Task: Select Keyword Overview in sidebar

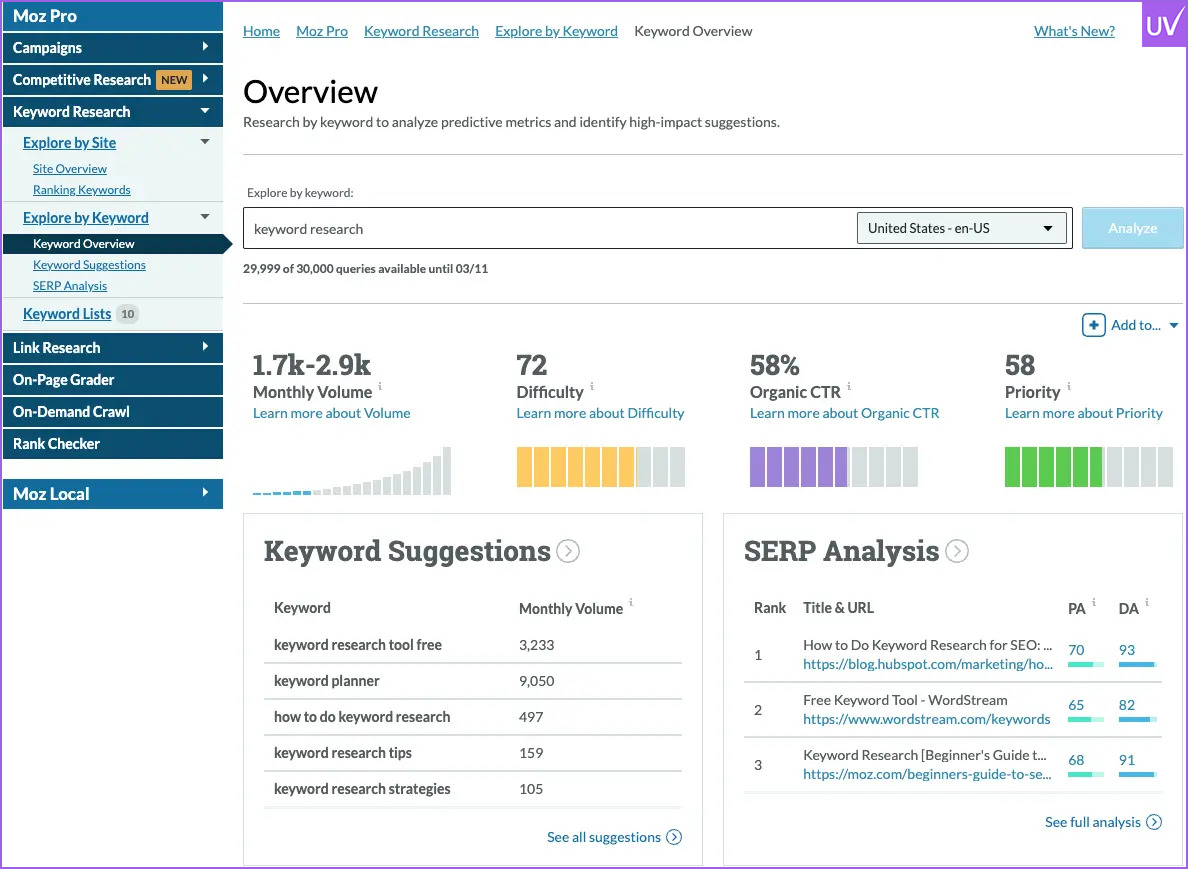Action: tap(83, 244)
